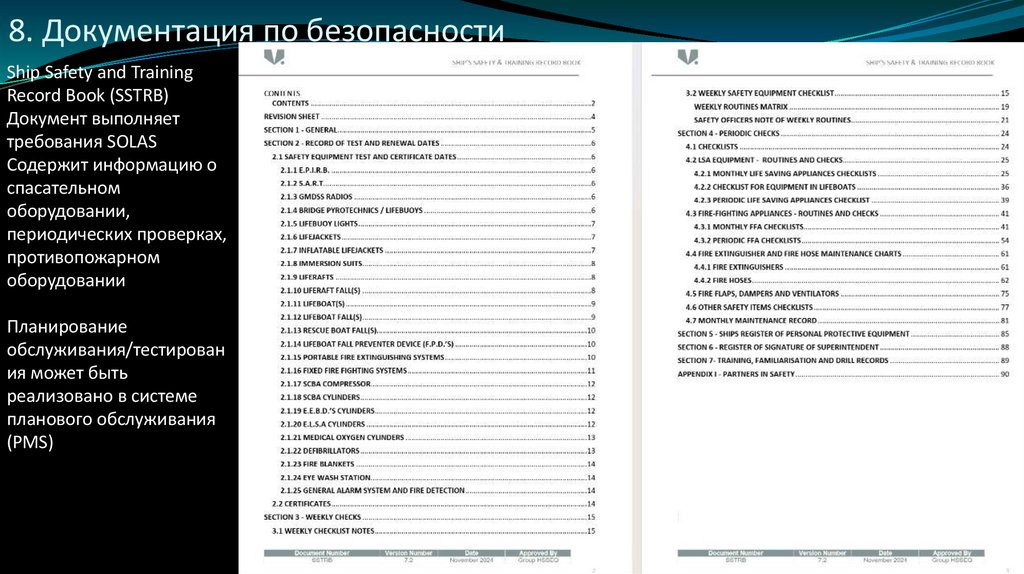Select the "Weekly Routines Matrix" entry
The image size is (1024, 574).
[851, 106]
